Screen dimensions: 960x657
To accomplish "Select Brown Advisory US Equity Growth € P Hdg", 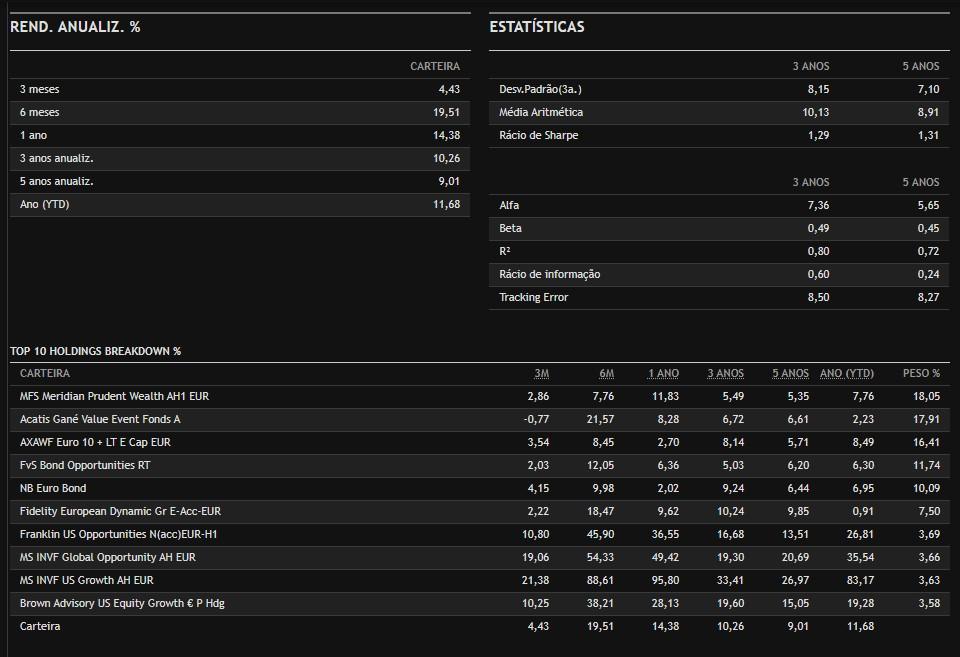I will pos(124,604).
